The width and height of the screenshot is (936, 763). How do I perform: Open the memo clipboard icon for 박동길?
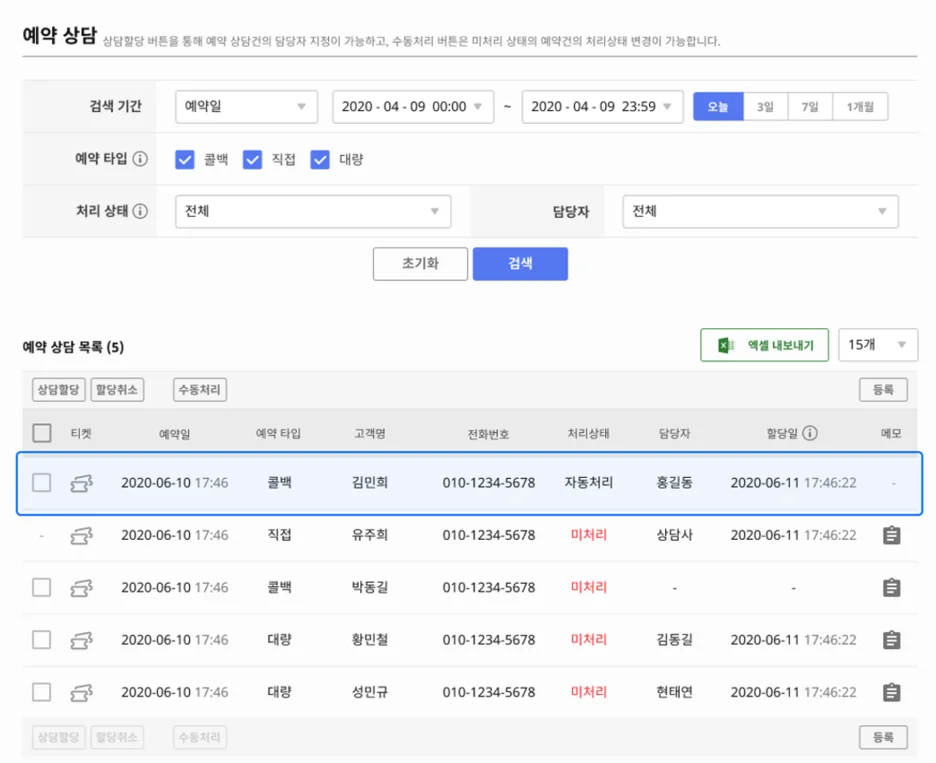tap(891, 587)
